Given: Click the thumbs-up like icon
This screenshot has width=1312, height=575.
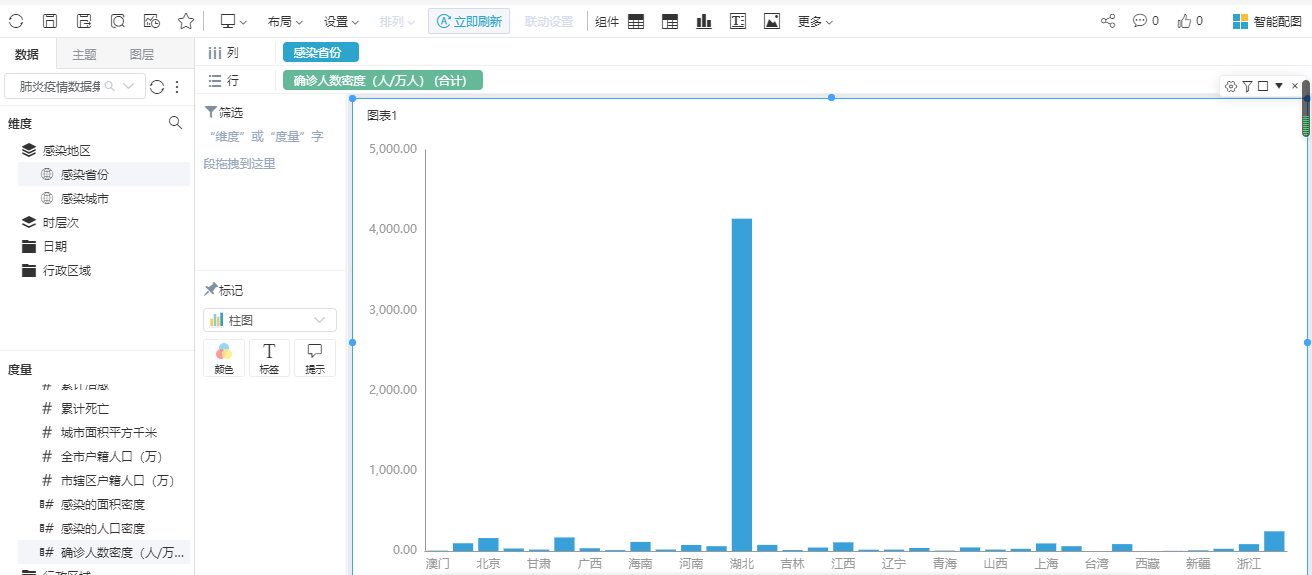Looking at the screenshot, I should [x=1184, y=21].
